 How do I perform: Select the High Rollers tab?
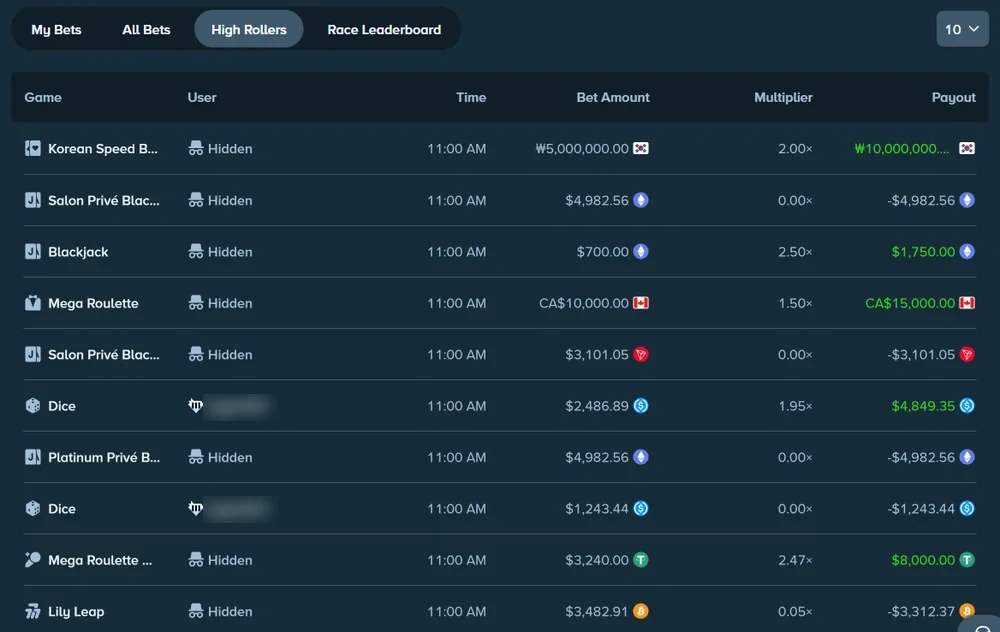pos(249,29)
